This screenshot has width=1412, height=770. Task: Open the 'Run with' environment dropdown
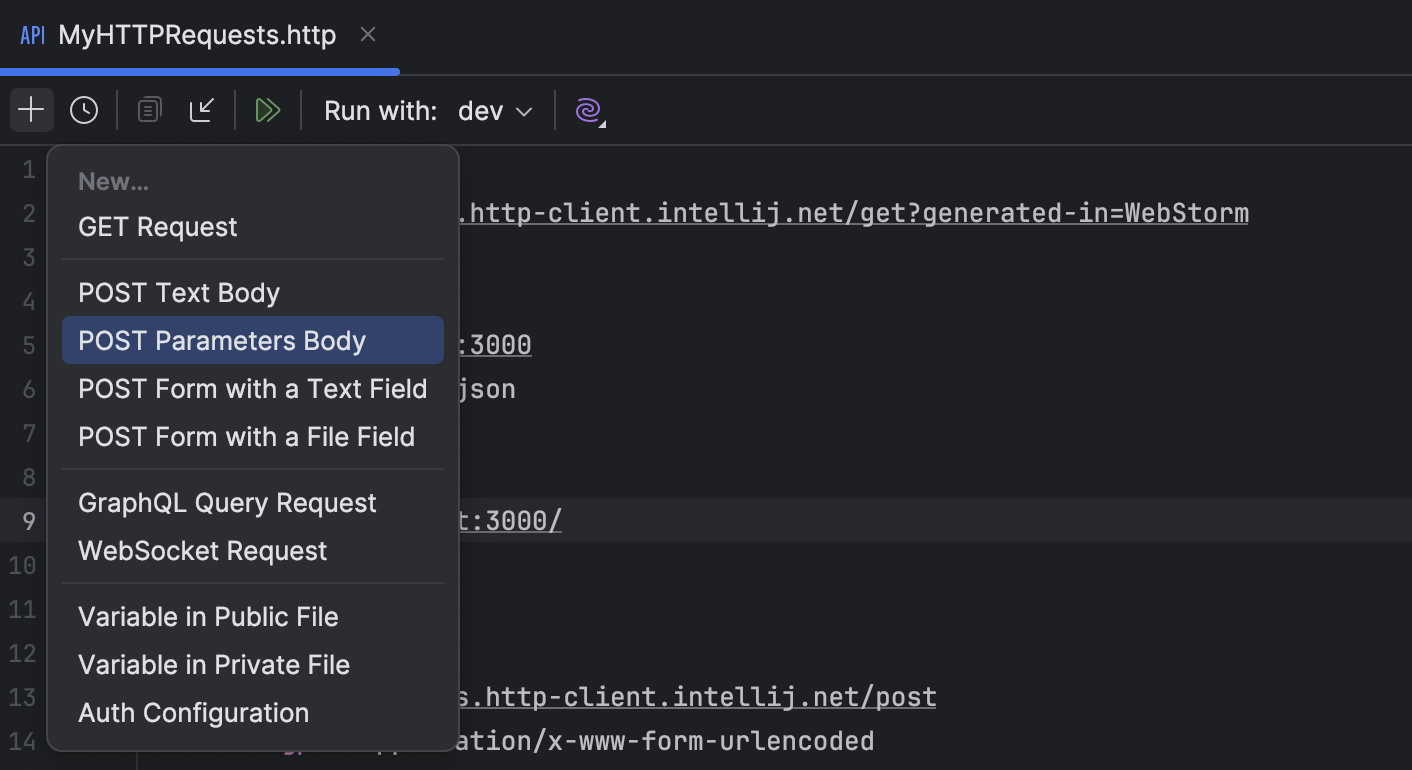(494, 111)
